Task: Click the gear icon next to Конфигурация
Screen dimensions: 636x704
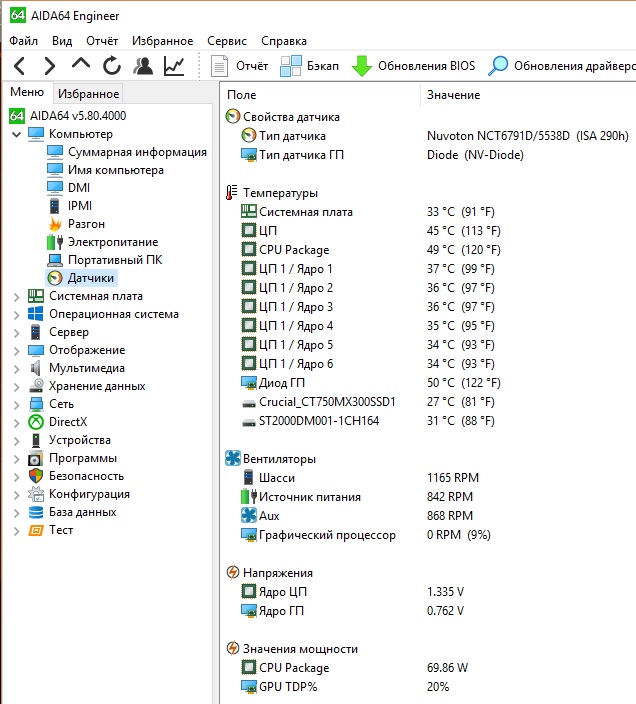Action: click(36, 494)
